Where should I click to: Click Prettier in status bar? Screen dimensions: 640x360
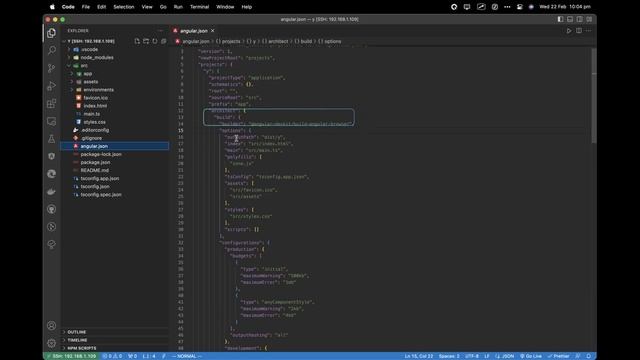coord(558,356)
